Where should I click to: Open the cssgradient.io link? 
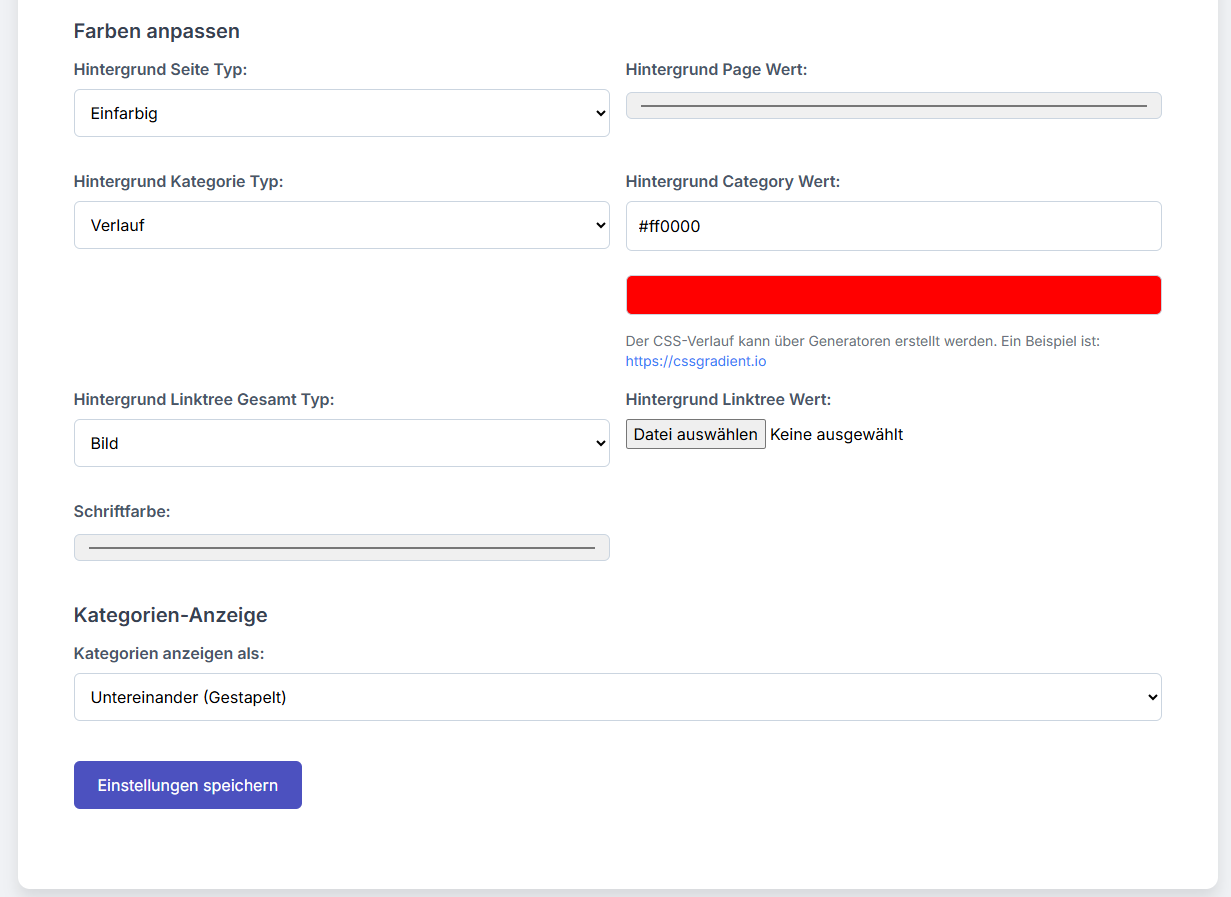click(695, 360)
